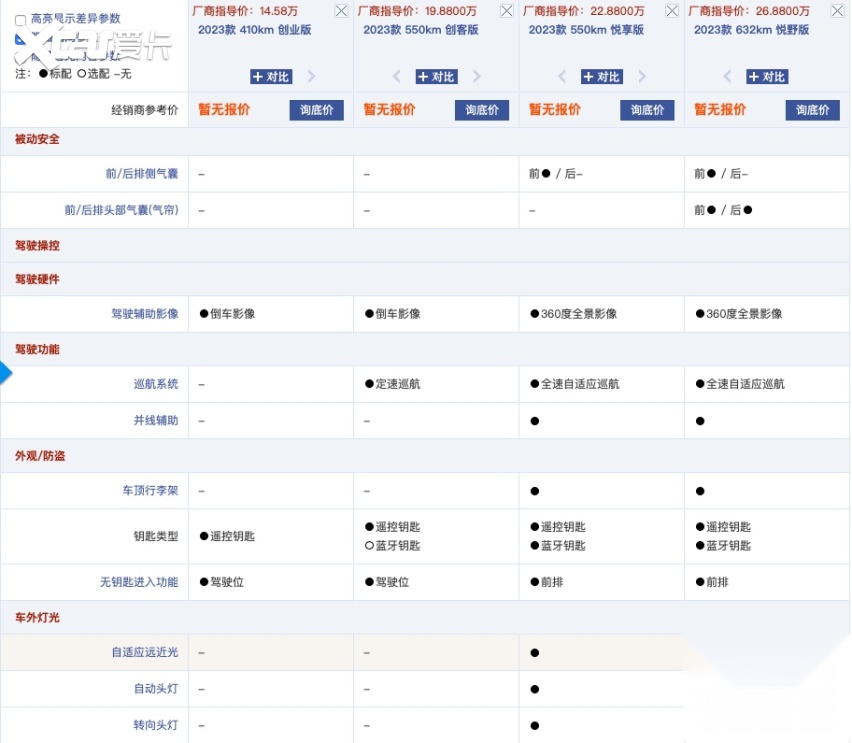Shift 550km 创客版 column left with arrow

point(396,77)
